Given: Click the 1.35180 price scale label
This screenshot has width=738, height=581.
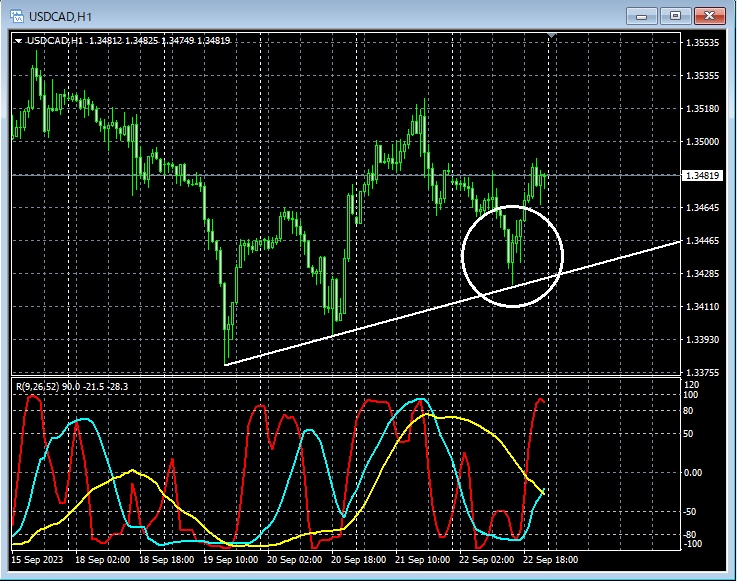Looking at the screenshot, I should (702, 109).
